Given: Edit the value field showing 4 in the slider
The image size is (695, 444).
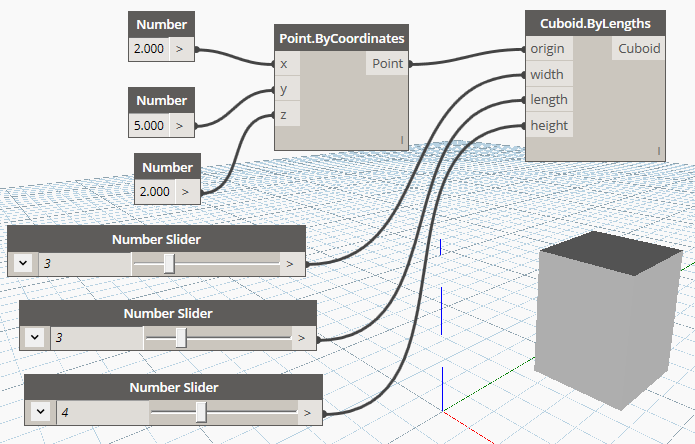Looking at the screenshot, I should click(102, 413).
